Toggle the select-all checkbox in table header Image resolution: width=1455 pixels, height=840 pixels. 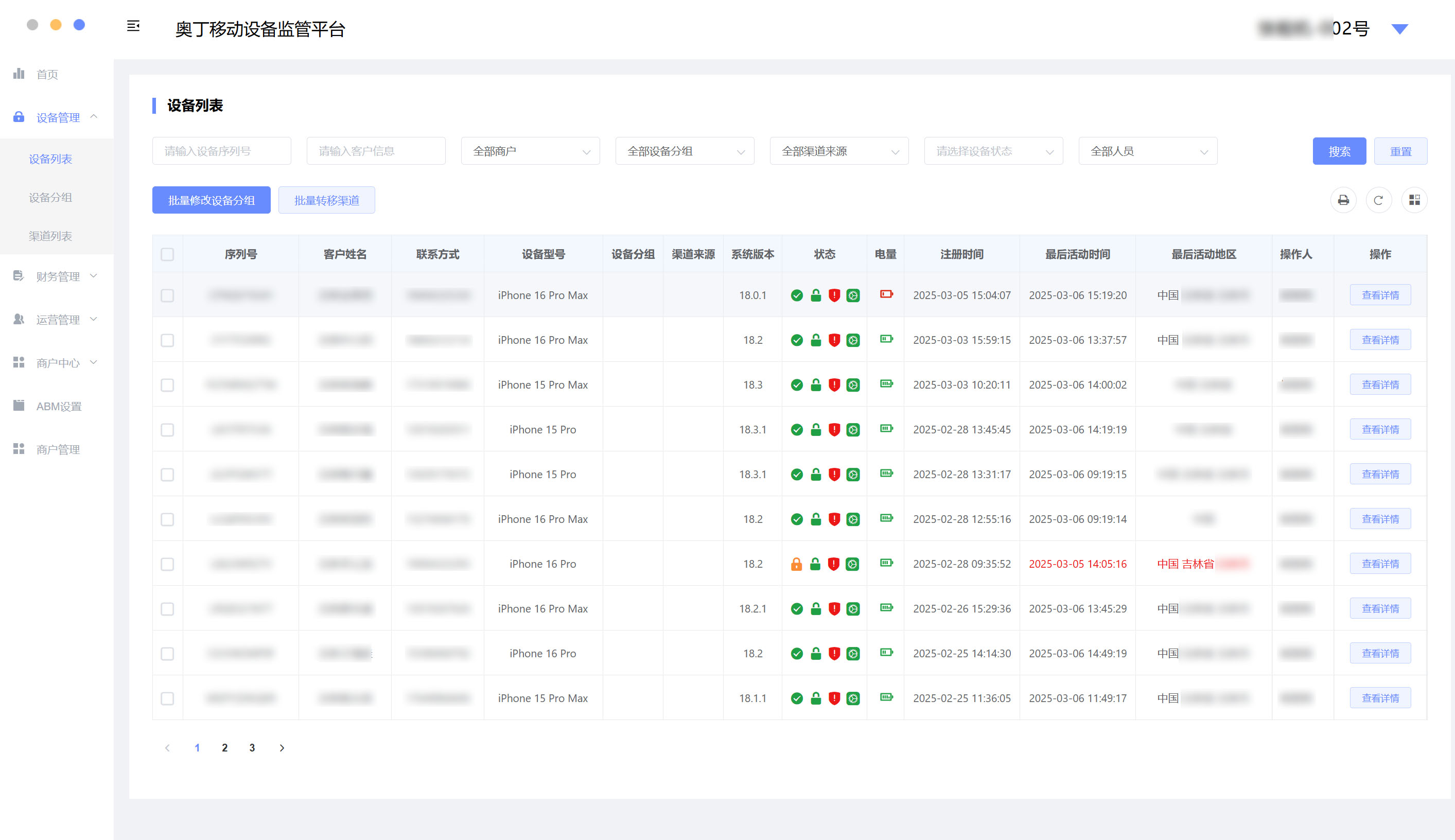(x=167, y=254)
